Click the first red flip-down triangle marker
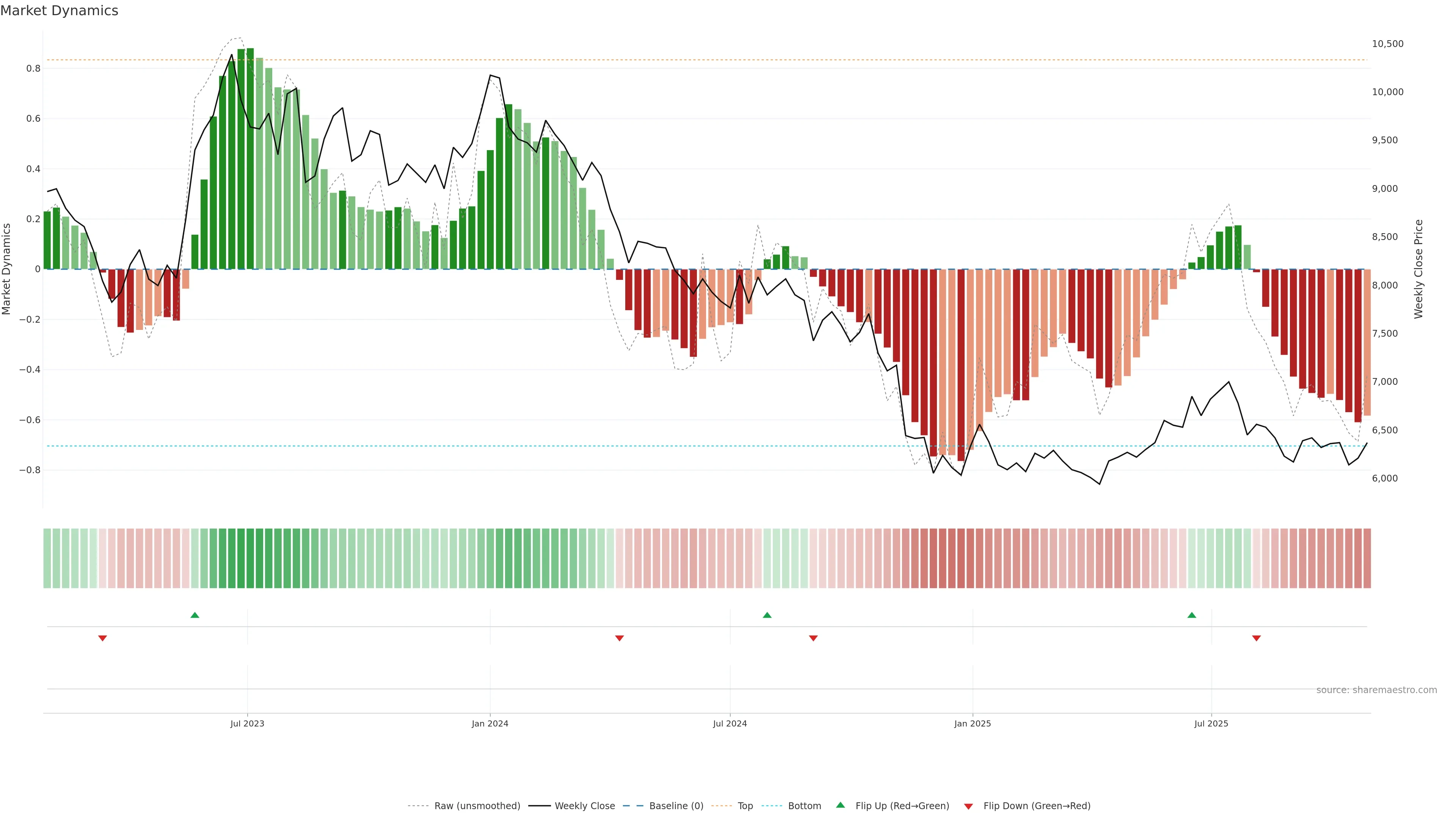 tap(102, 638)
